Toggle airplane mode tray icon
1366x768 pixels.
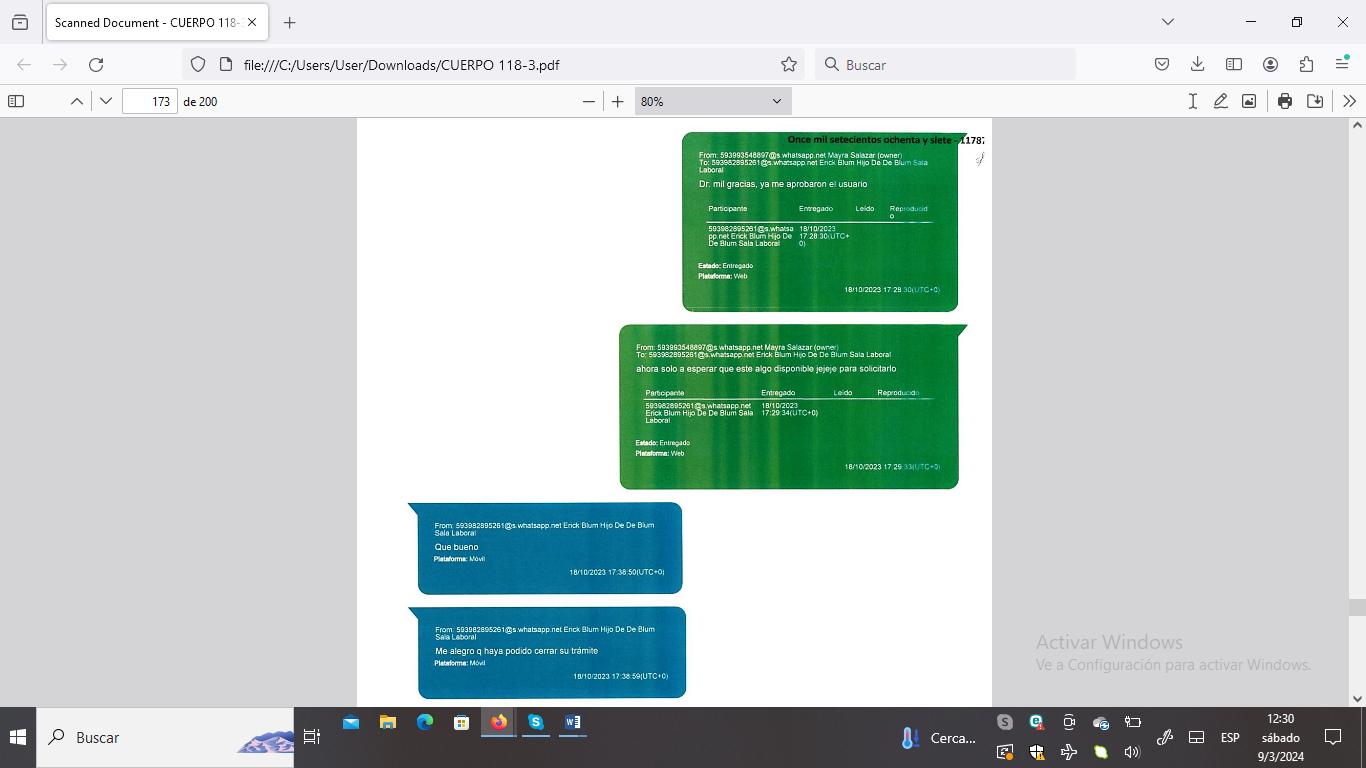(1068, 752)
